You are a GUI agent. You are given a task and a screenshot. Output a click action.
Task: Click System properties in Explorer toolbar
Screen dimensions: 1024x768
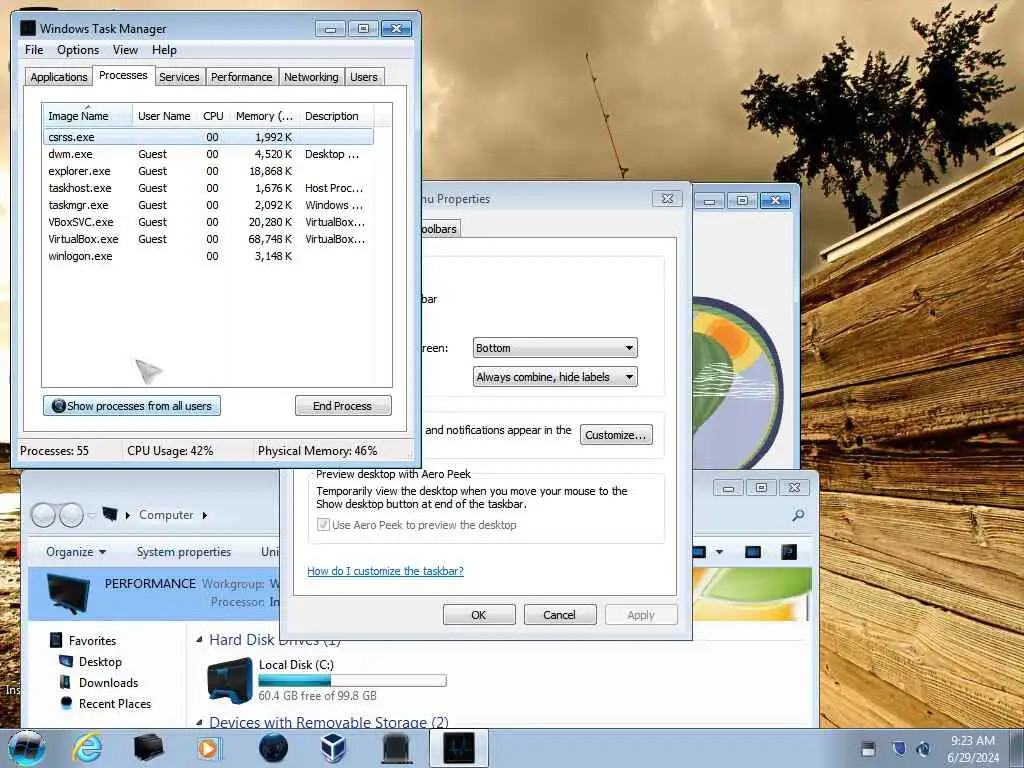[184, 552]
